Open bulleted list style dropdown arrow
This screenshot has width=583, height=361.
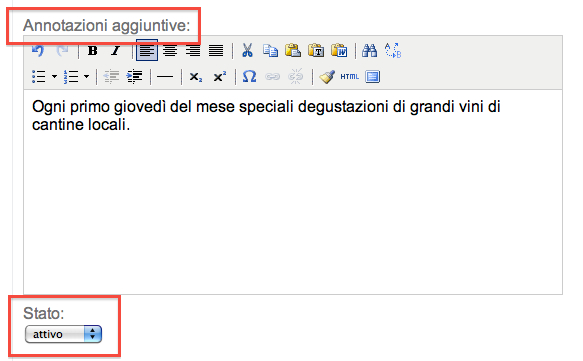point(54,77)
